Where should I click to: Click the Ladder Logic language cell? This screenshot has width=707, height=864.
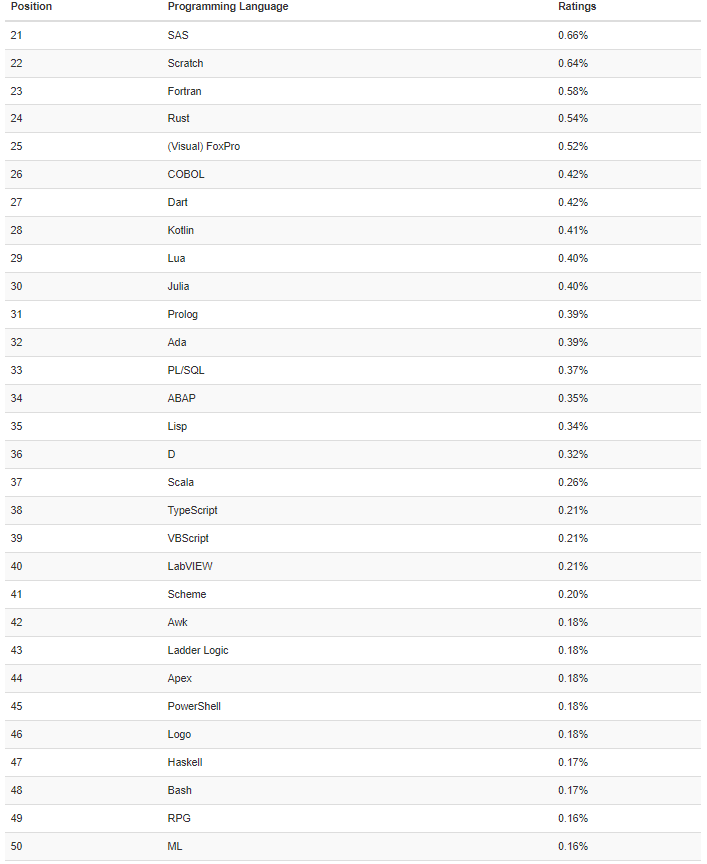(198, 651)
